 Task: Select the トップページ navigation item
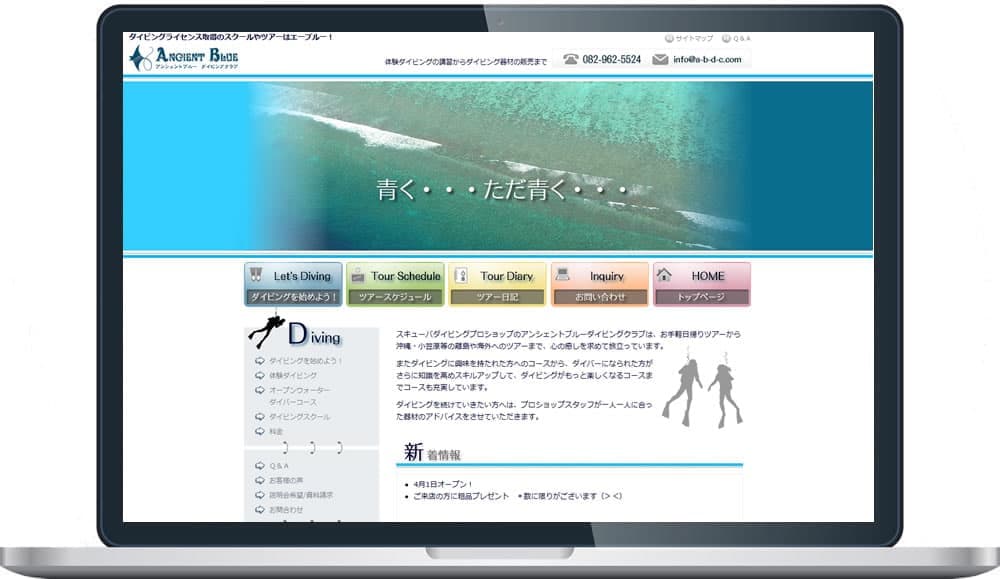(701, 297)
